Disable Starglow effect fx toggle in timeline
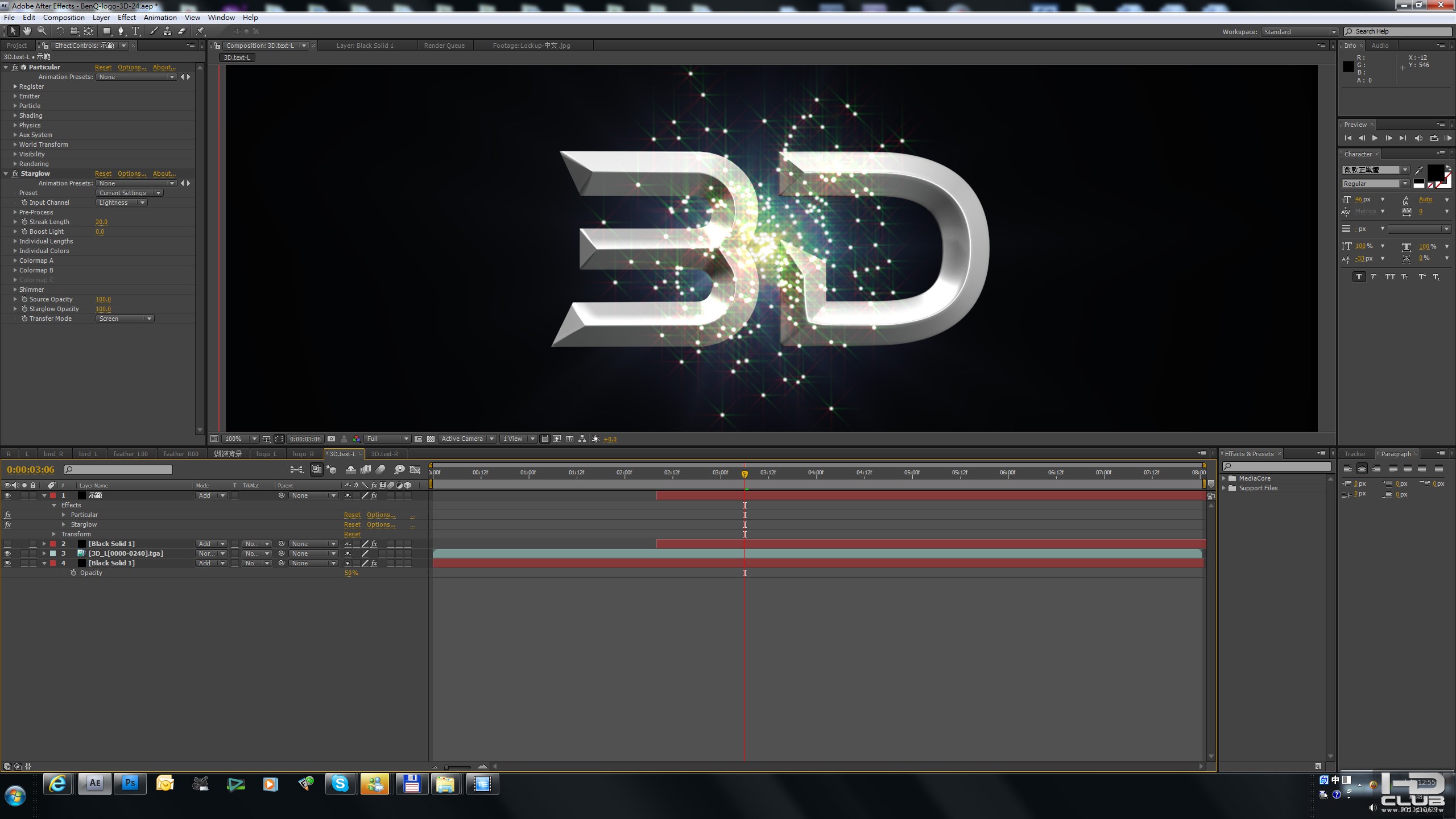The image size is (1456, 819). [x=7, y=524]
